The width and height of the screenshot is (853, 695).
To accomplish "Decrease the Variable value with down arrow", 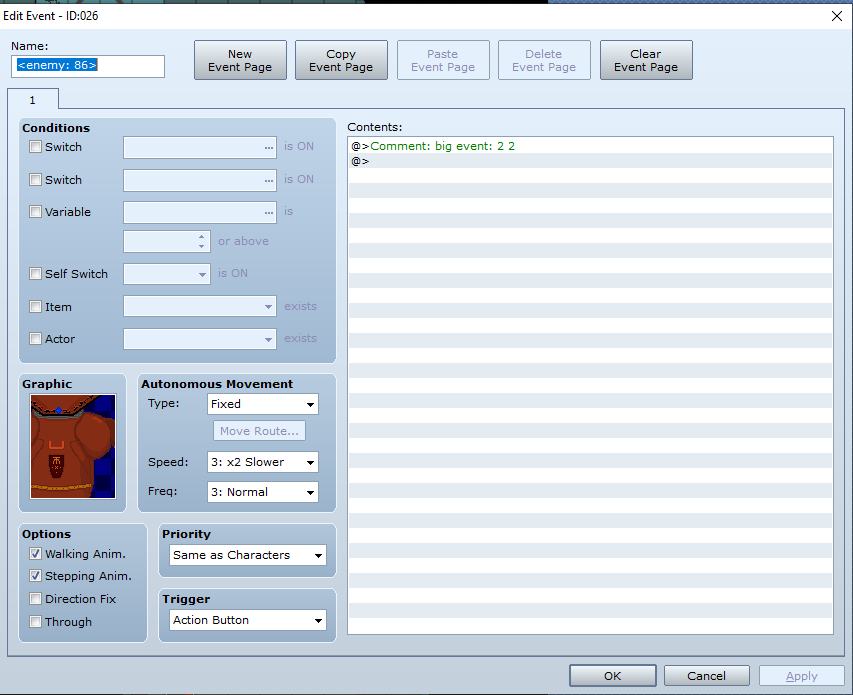I will (201, 246).
